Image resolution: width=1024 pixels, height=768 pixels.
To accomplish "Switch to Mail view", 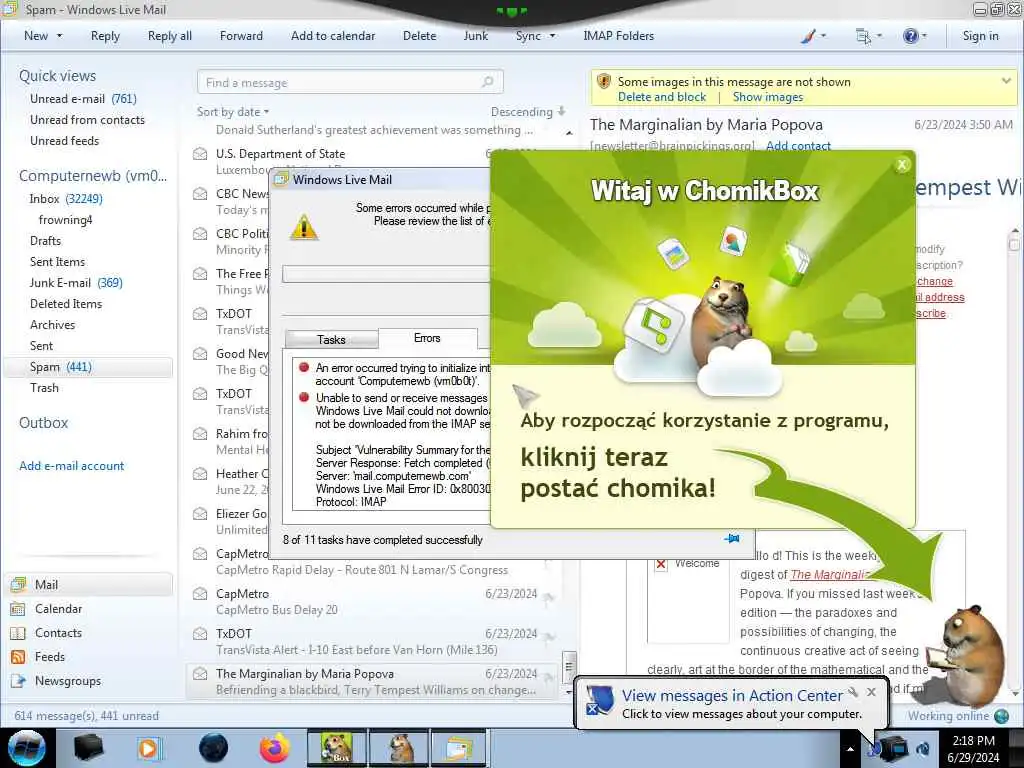I will tap(90, 584).
